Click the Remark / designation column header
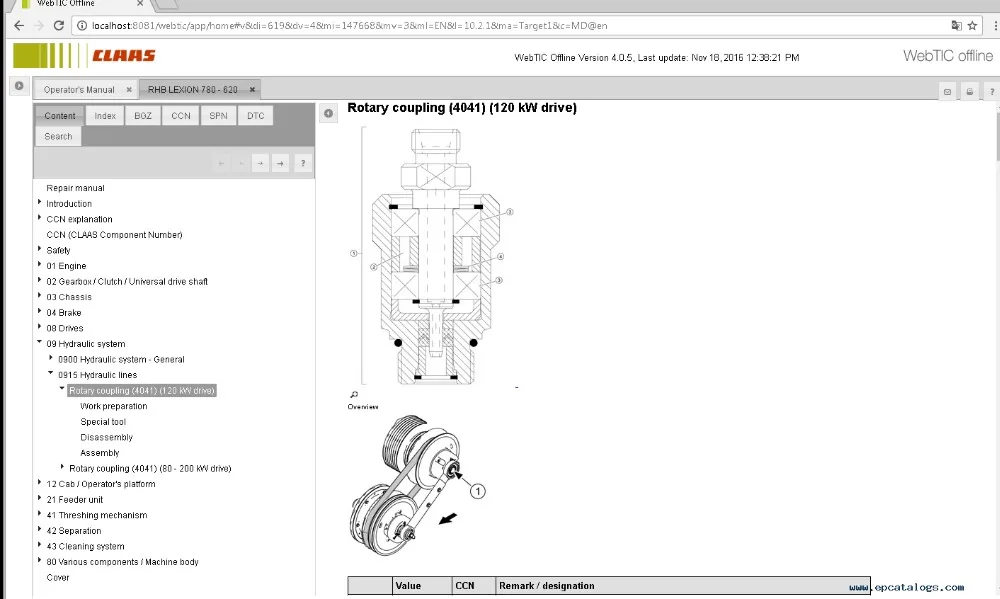This screenshot has width=1000, height=599. click(682, 586)
